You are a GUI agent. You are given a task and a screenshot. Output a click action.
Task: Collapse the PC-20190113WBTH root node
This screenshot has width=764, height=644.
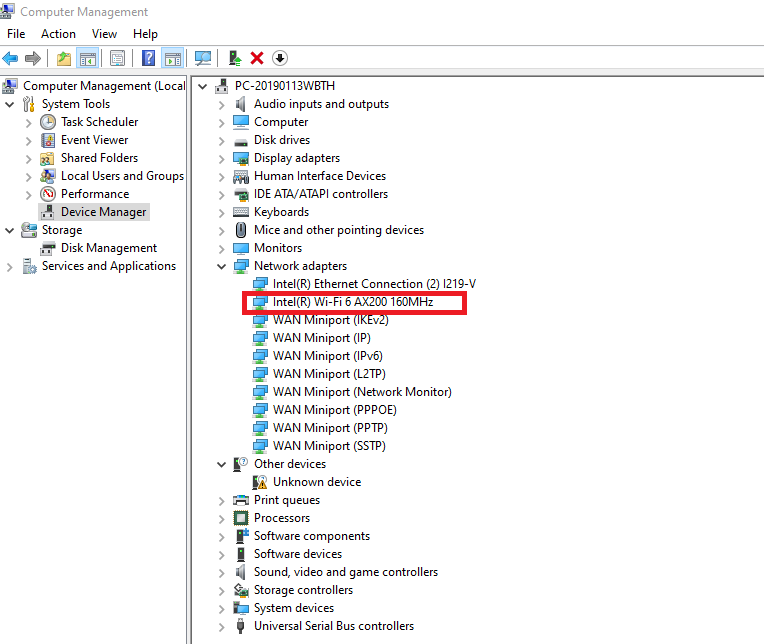pos(203,87)
